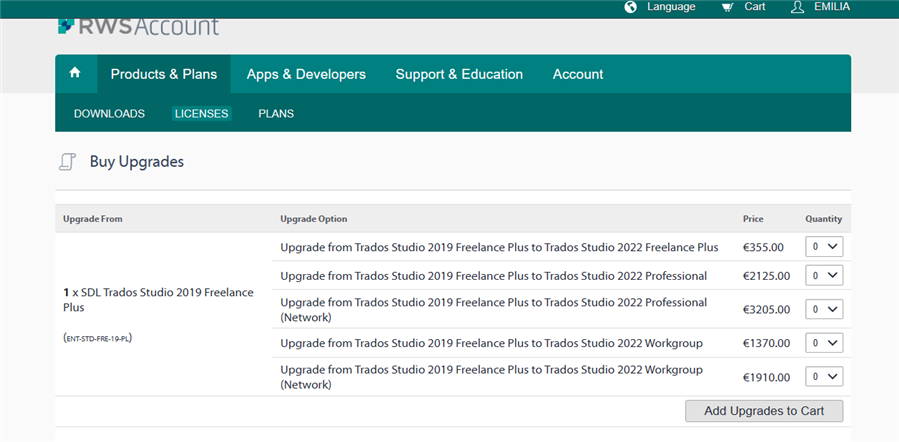Click the SDL Trados Studio 2019 Freelance Plus text
Image resolution: width=899 pixels, height=442 pixels.
pos(159,300)
